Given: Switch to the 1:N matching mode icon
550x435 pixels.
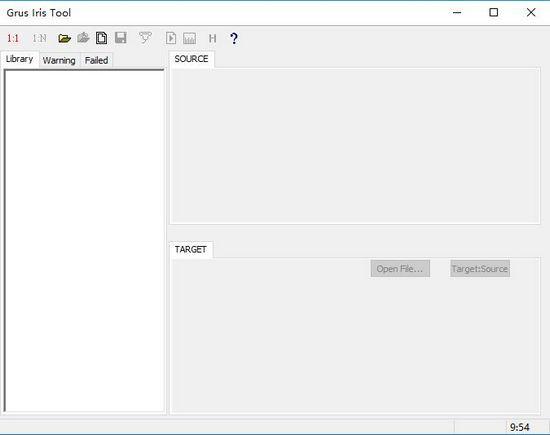Looking at the screenshot, I should [39, 38].
